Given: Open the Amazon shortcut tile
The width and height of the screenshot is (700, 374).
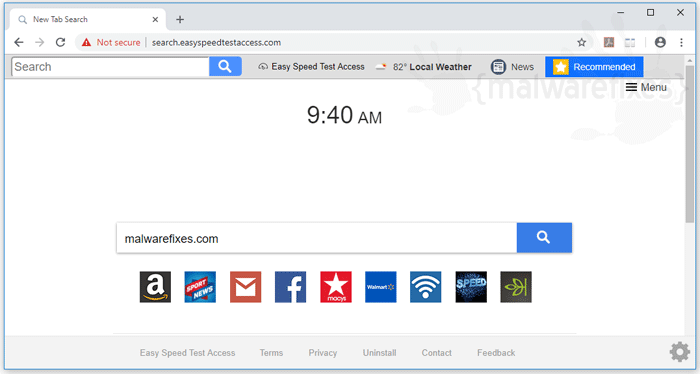Looking at the screenshot, I should (x=155, y=287).
